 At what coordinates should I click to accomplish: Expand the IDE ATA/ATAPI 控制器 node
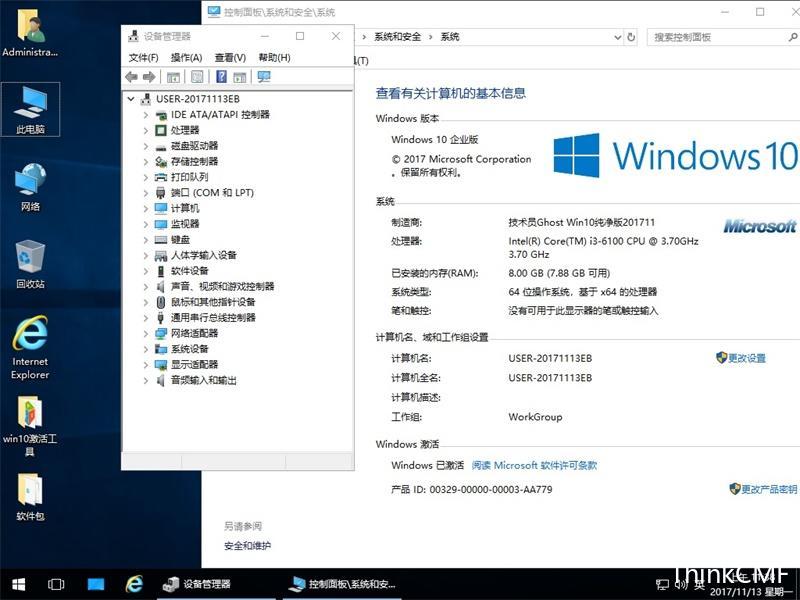click(145, 115)
